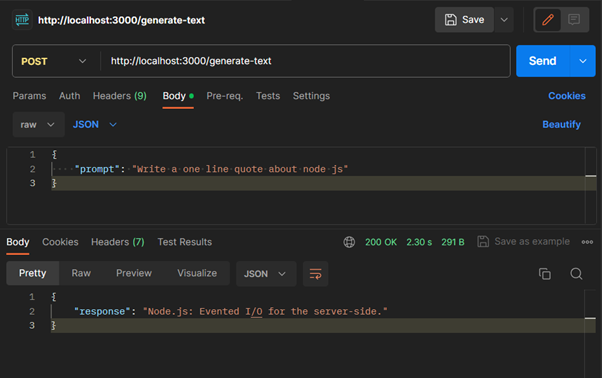Viewport: 602px width, 378px height.
Task: Click the Send button
Action: [x=542, y=61]
